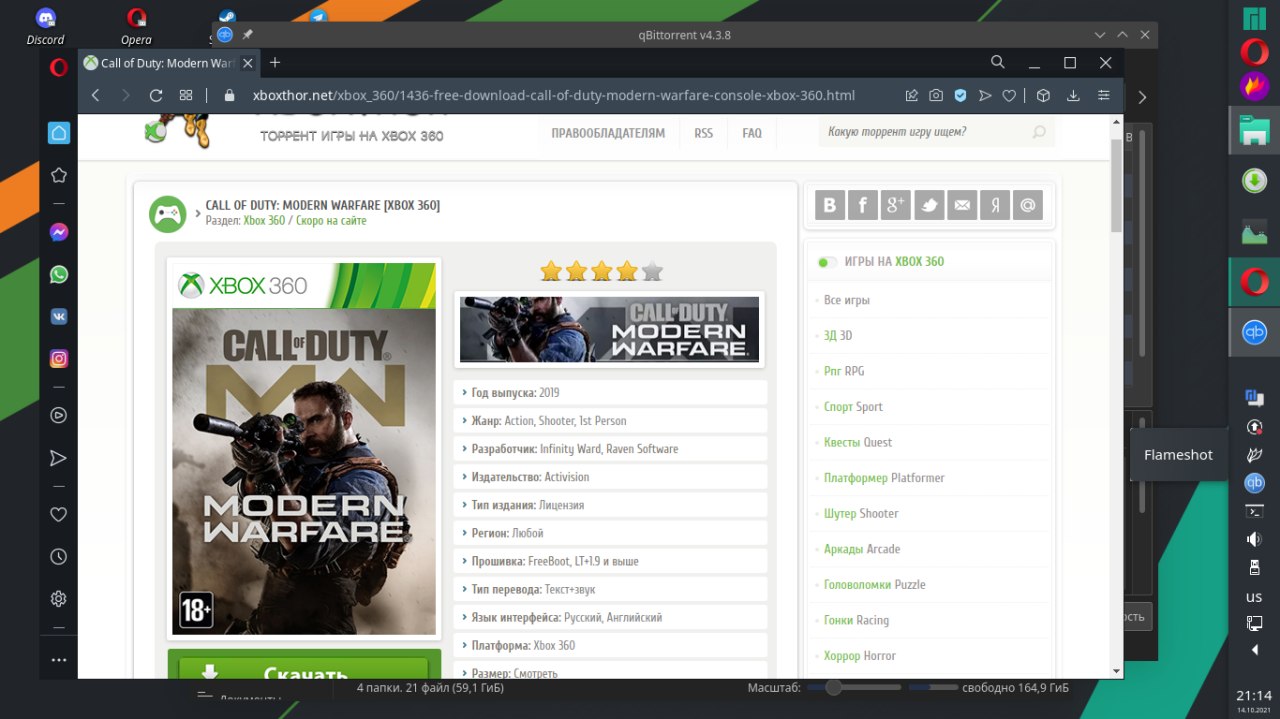Open three-dots sidebar setup

[59, 660]
